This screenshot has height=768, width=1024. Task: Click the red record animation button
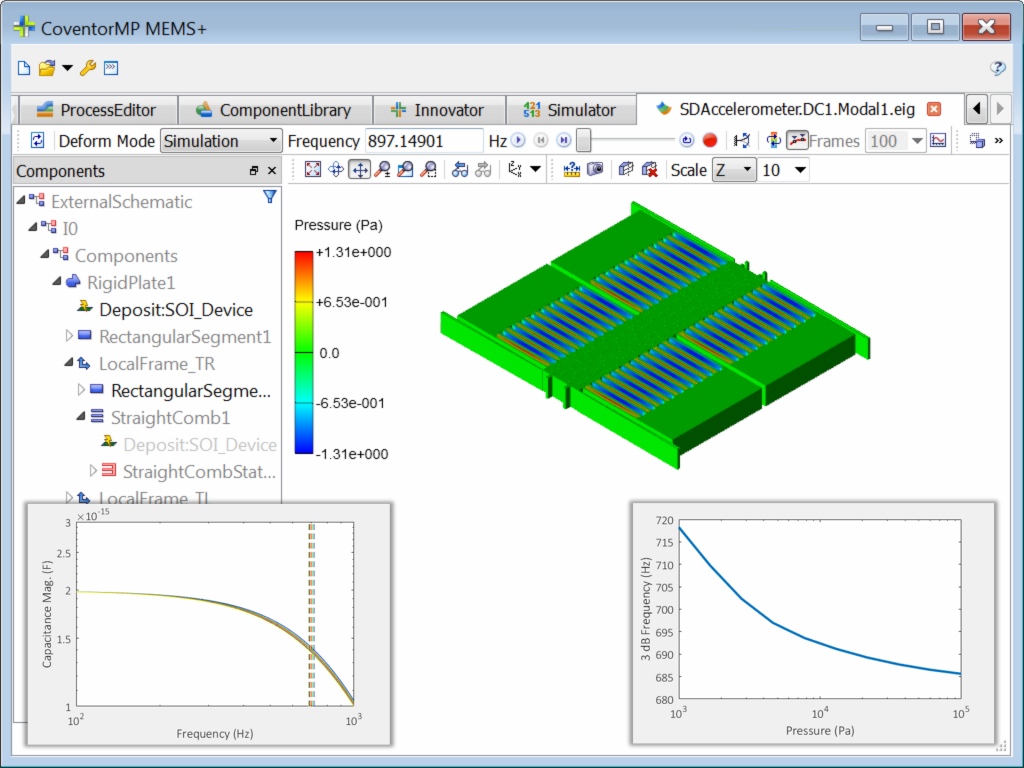(x=710, y=140)
